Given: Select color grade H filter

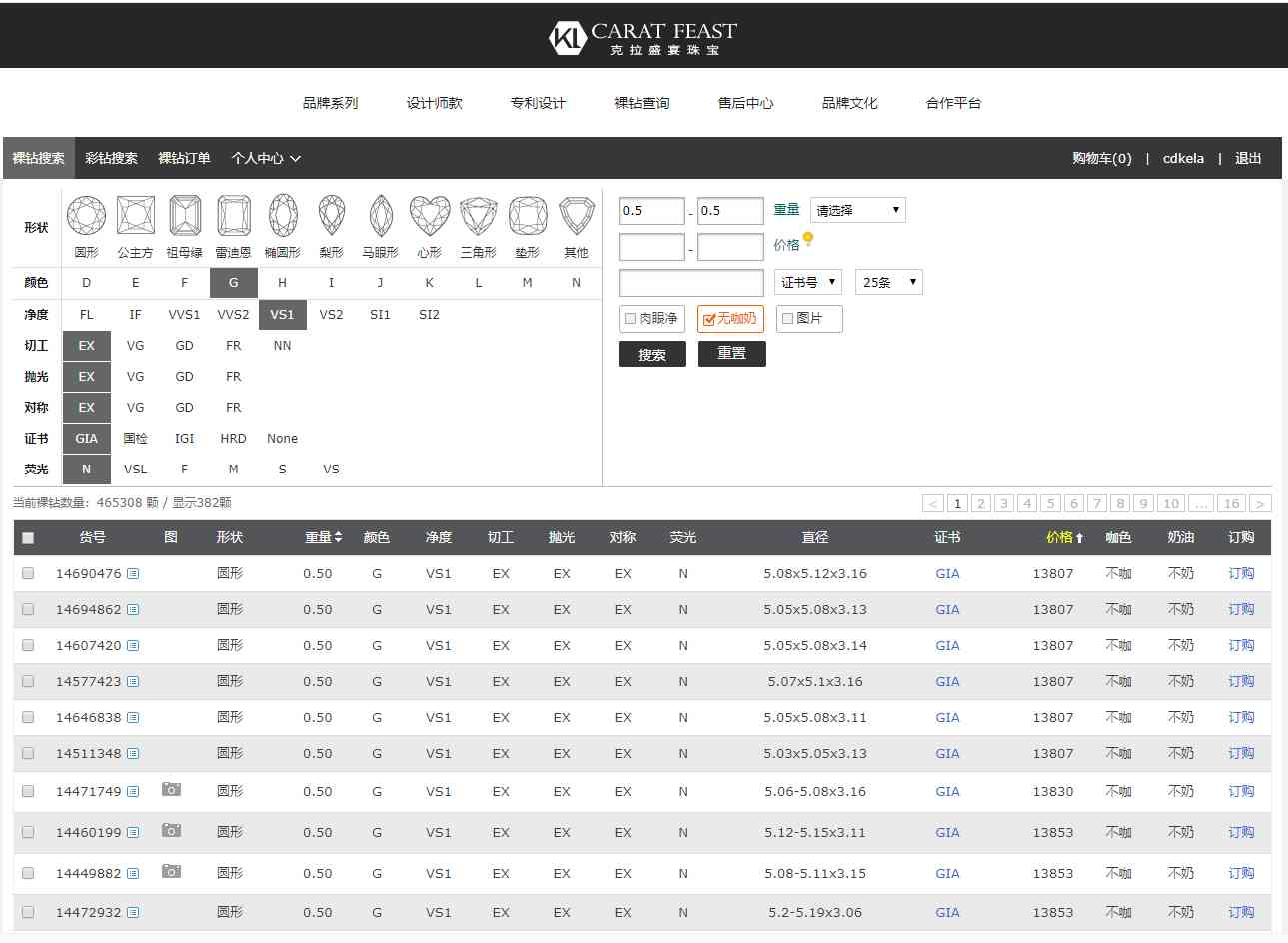Looking at the screenshot, I should 282,283.
